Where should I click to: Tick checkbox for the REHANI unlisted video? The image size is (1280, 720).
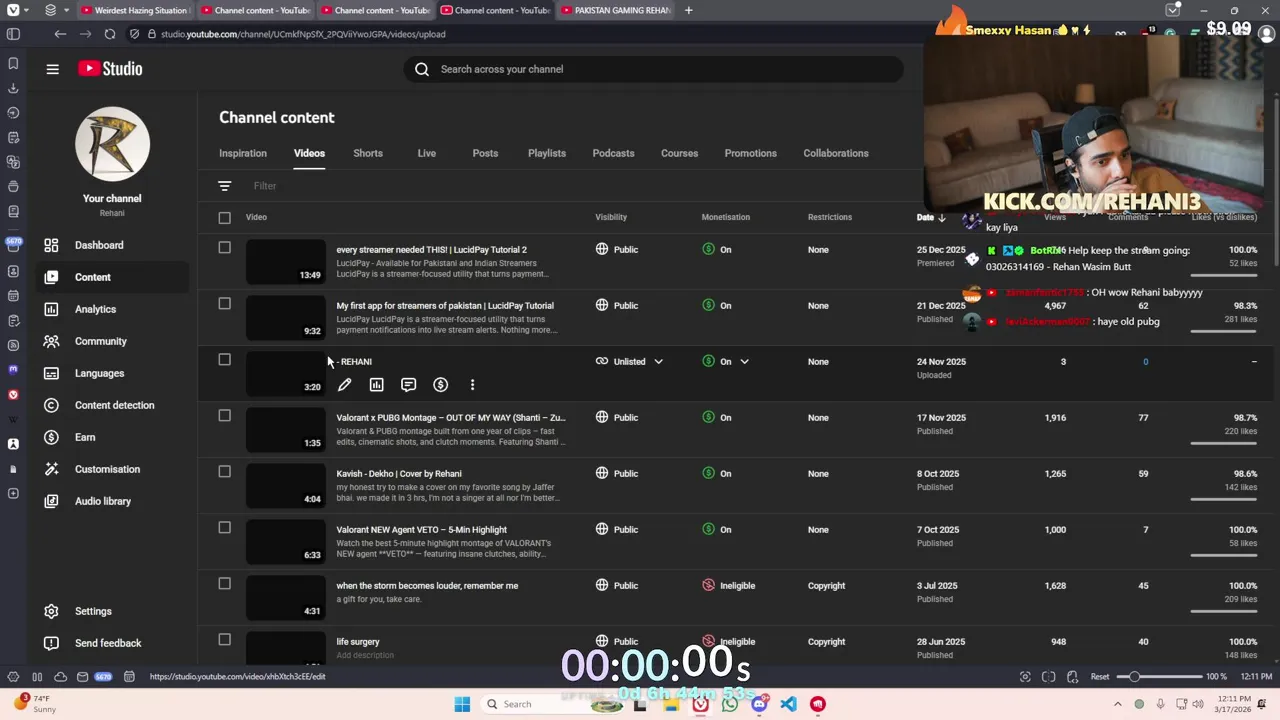pyautogui.click(x=225, y=360)
